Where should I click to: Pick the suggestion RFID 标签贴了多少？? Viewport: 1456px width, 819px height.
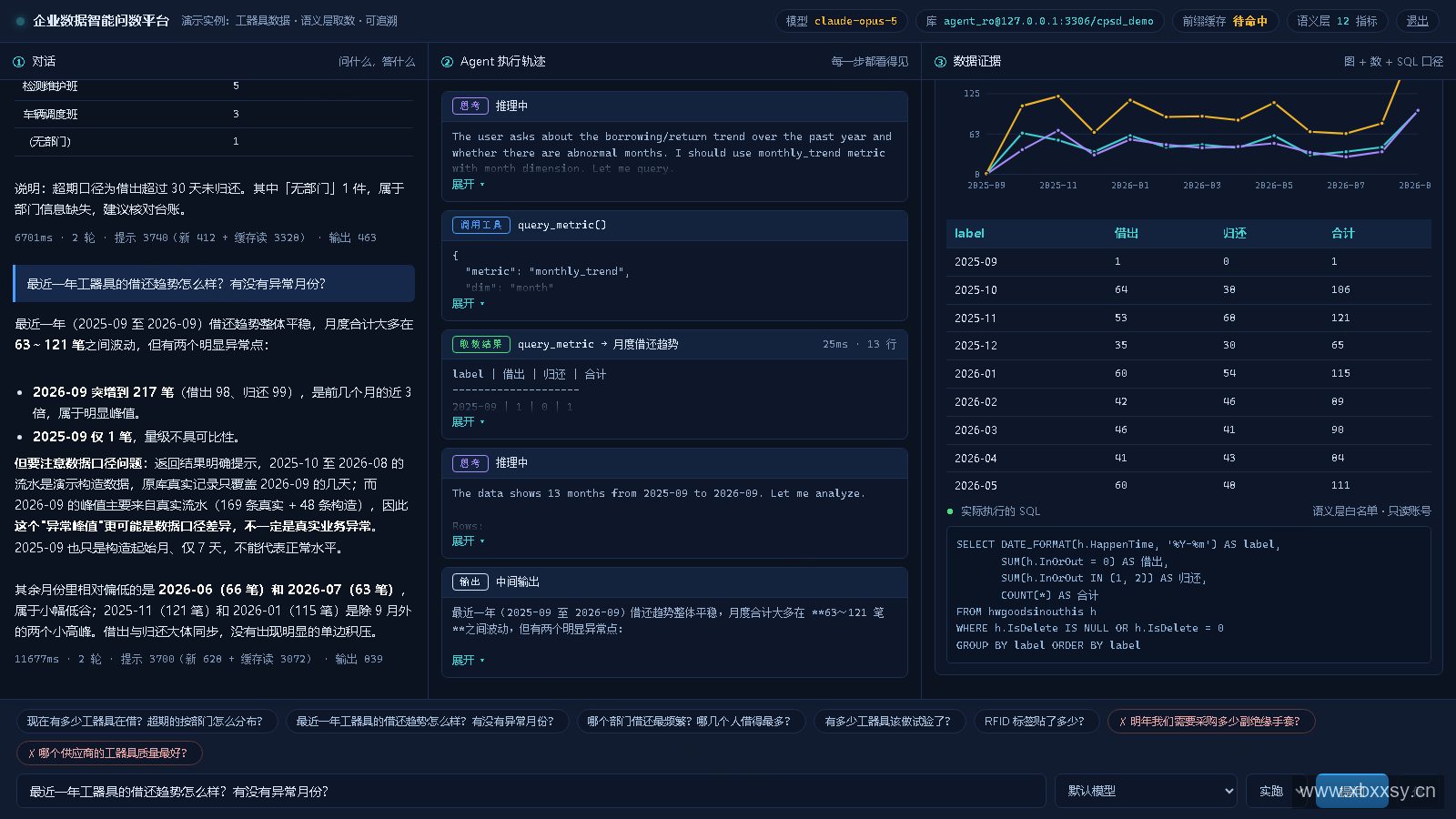click(1035, 722)
